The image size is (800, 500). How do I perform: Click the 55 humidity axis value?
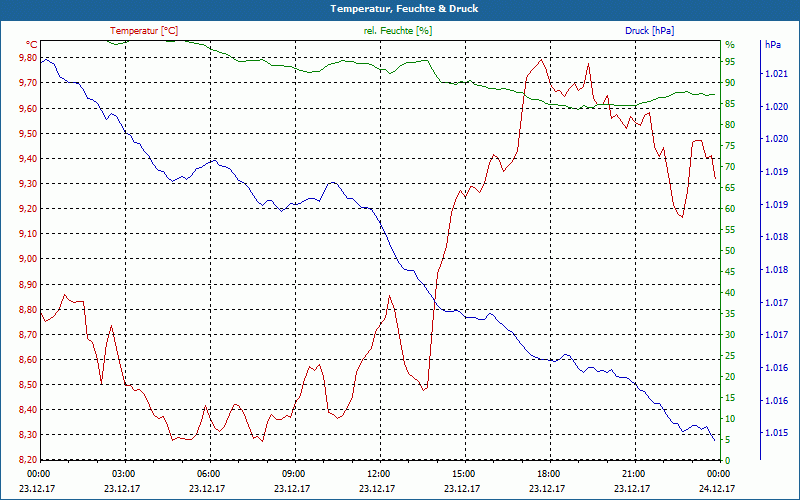click(x=730, y=230)
